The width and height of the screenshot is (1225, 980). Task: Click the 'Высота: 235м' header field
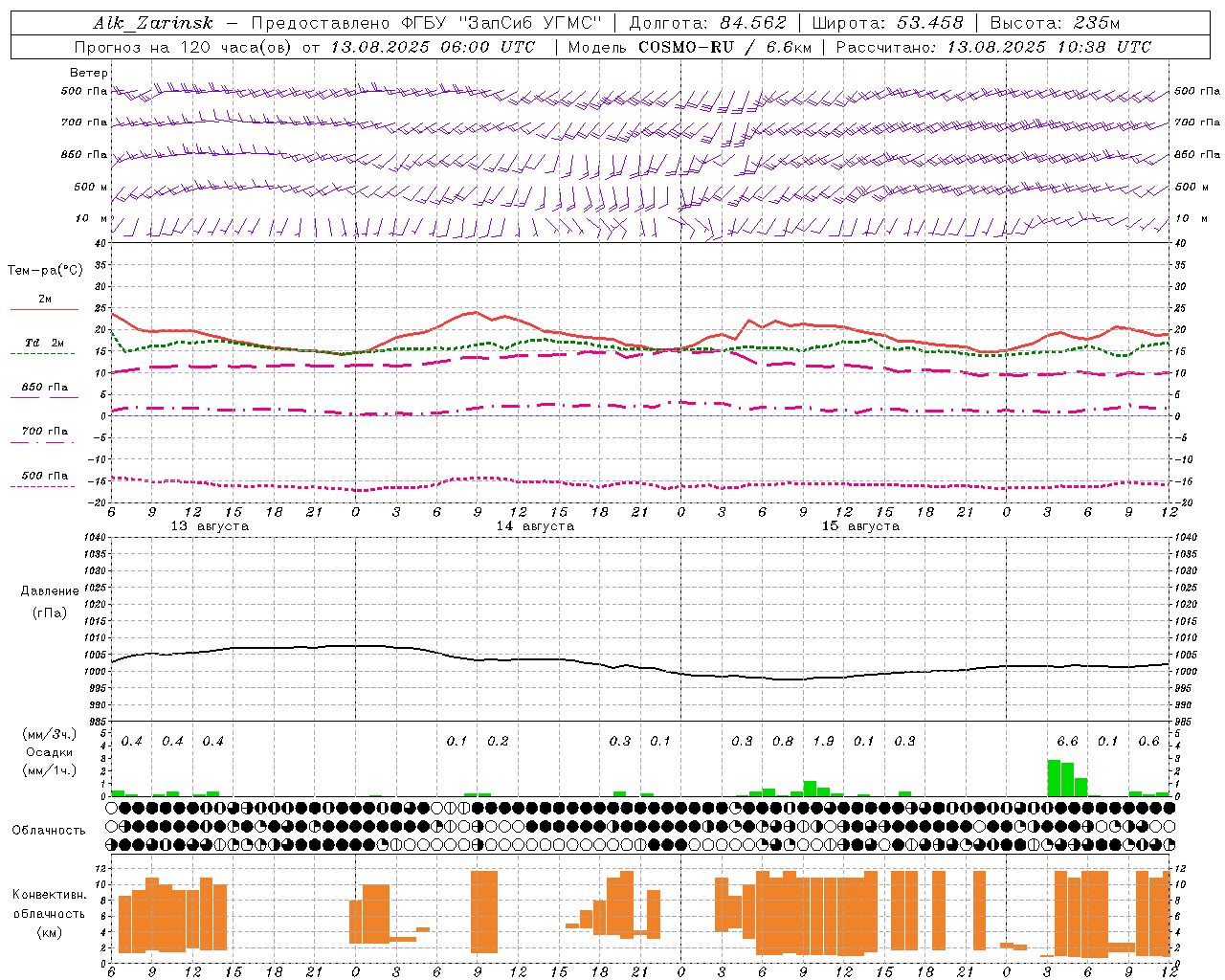click(1055, 23)
